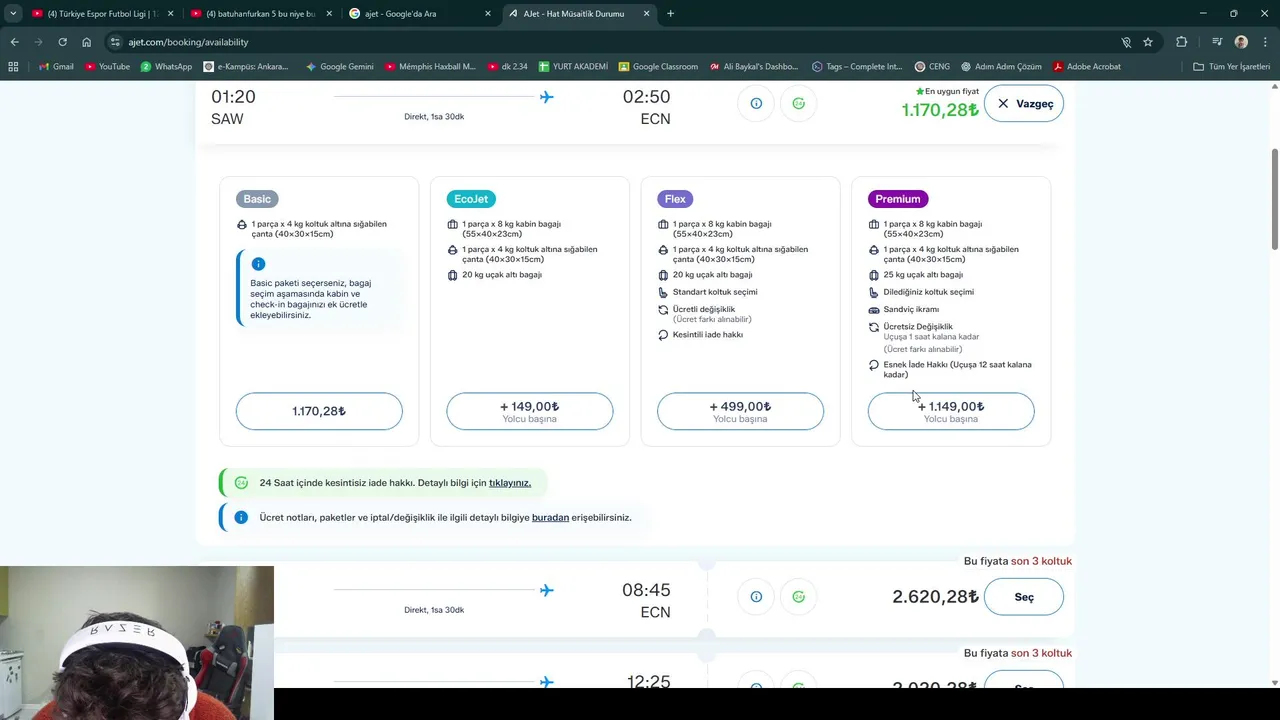Open the YouTube bookmark
Viewport: 1280px width, 720px height.
coord(107,67)
